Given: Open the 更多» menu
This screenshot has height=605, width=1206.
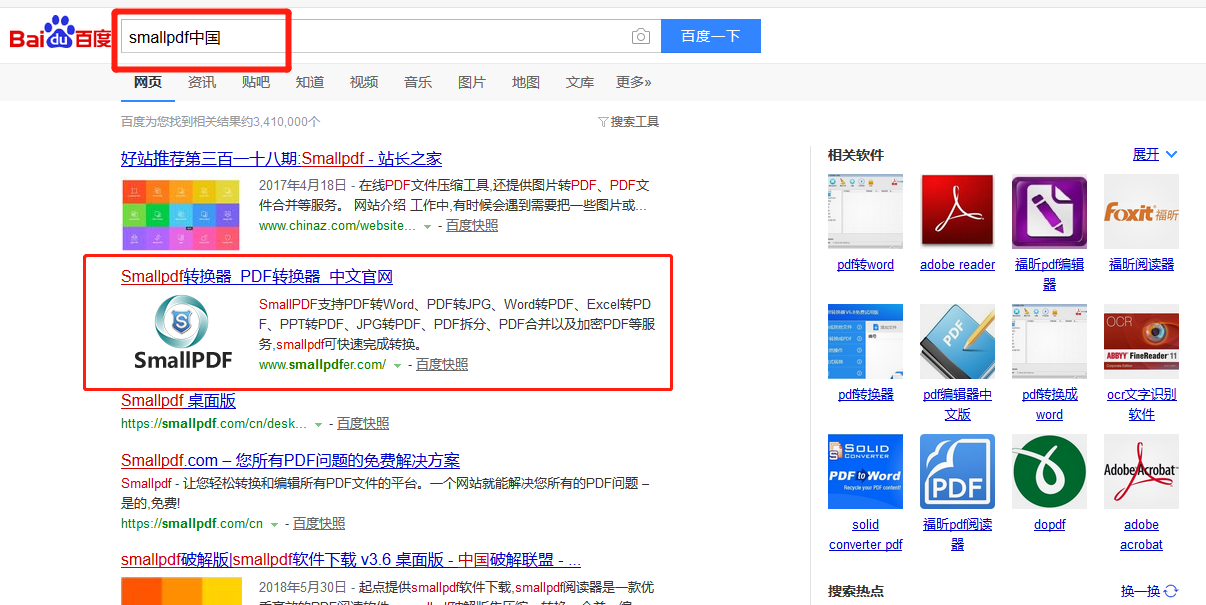Looking at the screenshot, I should [633, 82].
